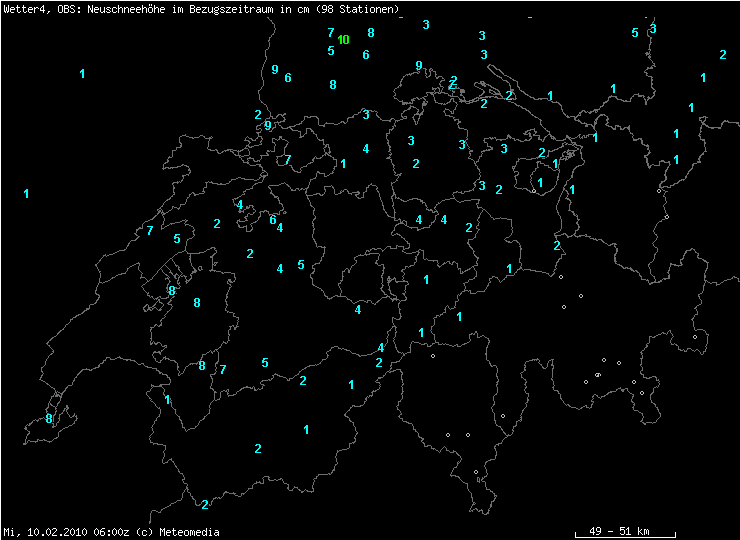Select the isolated station value 1 at upper left

click(82, 74)
